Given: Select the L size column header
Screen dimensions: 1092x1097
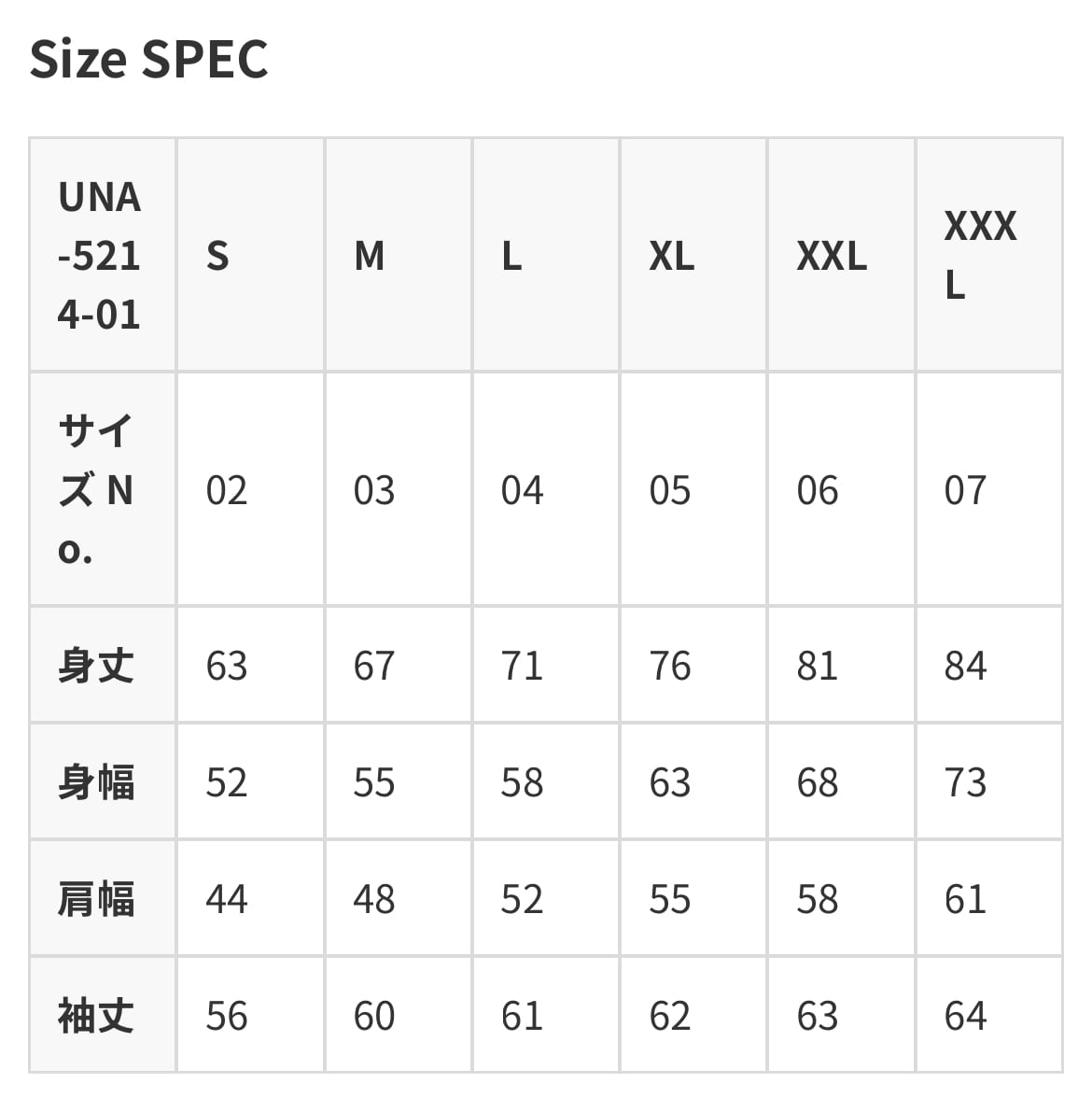Looking at the screenshot, I should click(x=511, y=256).
